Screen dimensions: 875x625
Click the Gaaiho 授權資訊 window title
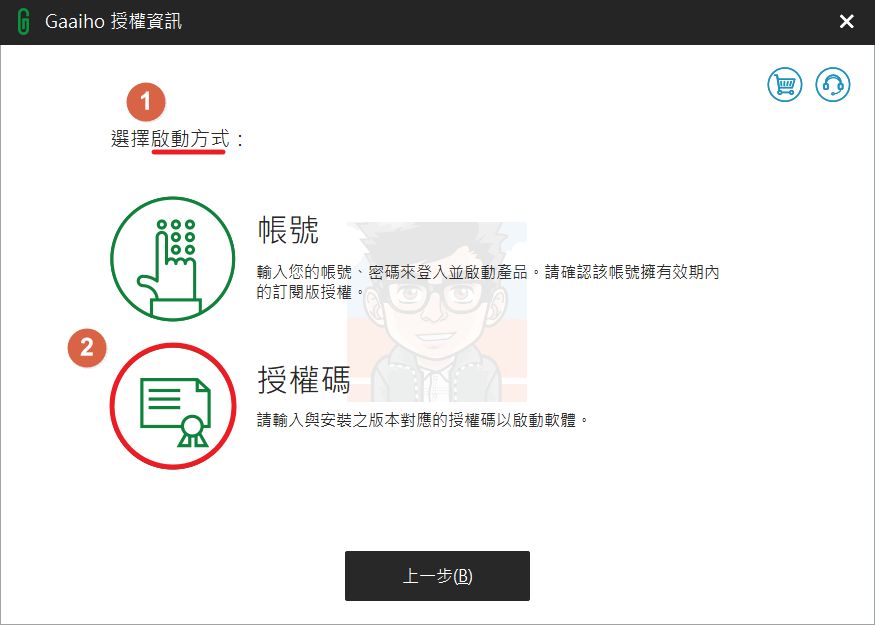(x=113, y=22)
